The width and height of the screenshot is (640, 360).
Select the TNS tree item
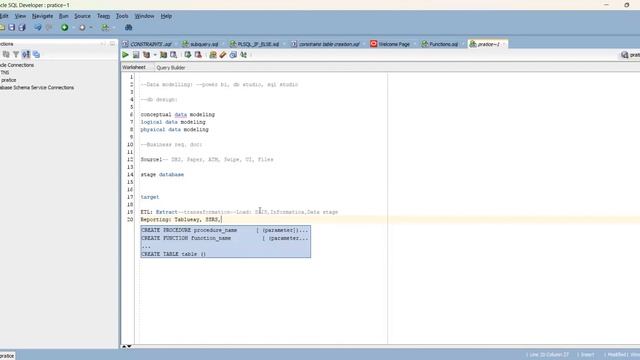point(5,73)
